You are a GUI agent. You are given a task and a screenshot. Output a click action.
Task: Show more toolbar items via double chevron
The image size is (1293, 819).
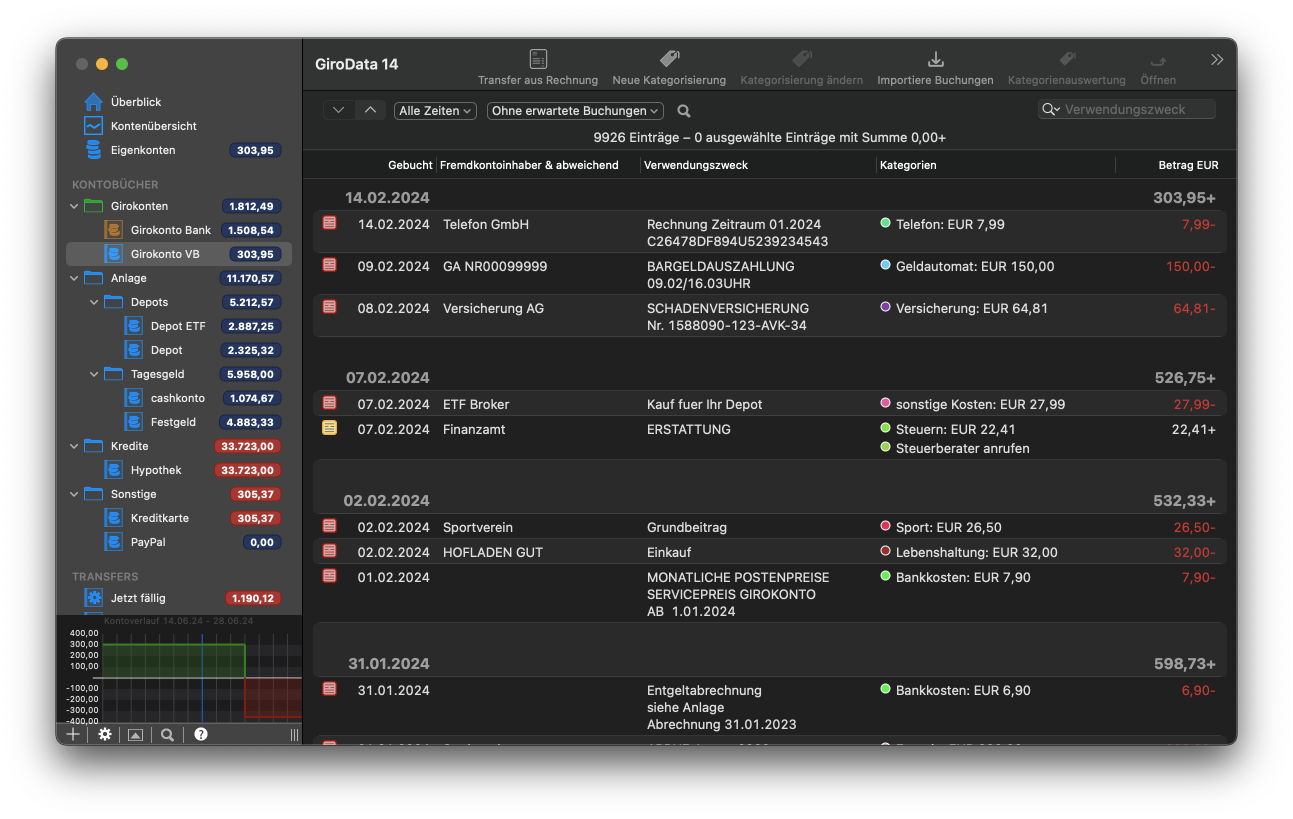pos(1217,60)
